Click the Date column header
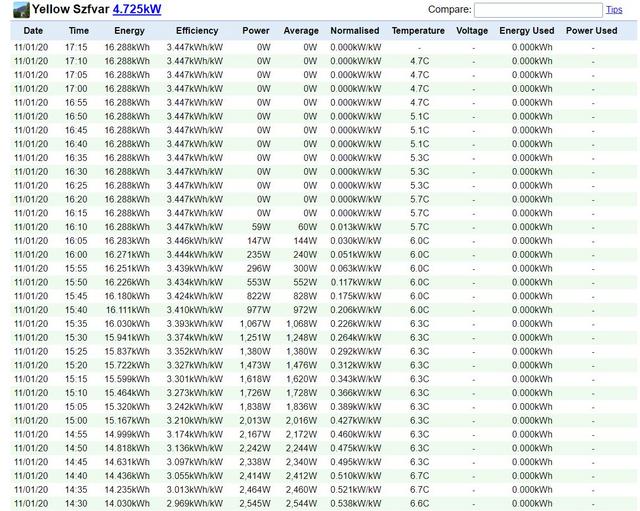The image size is (640, 511). [33, 31]
